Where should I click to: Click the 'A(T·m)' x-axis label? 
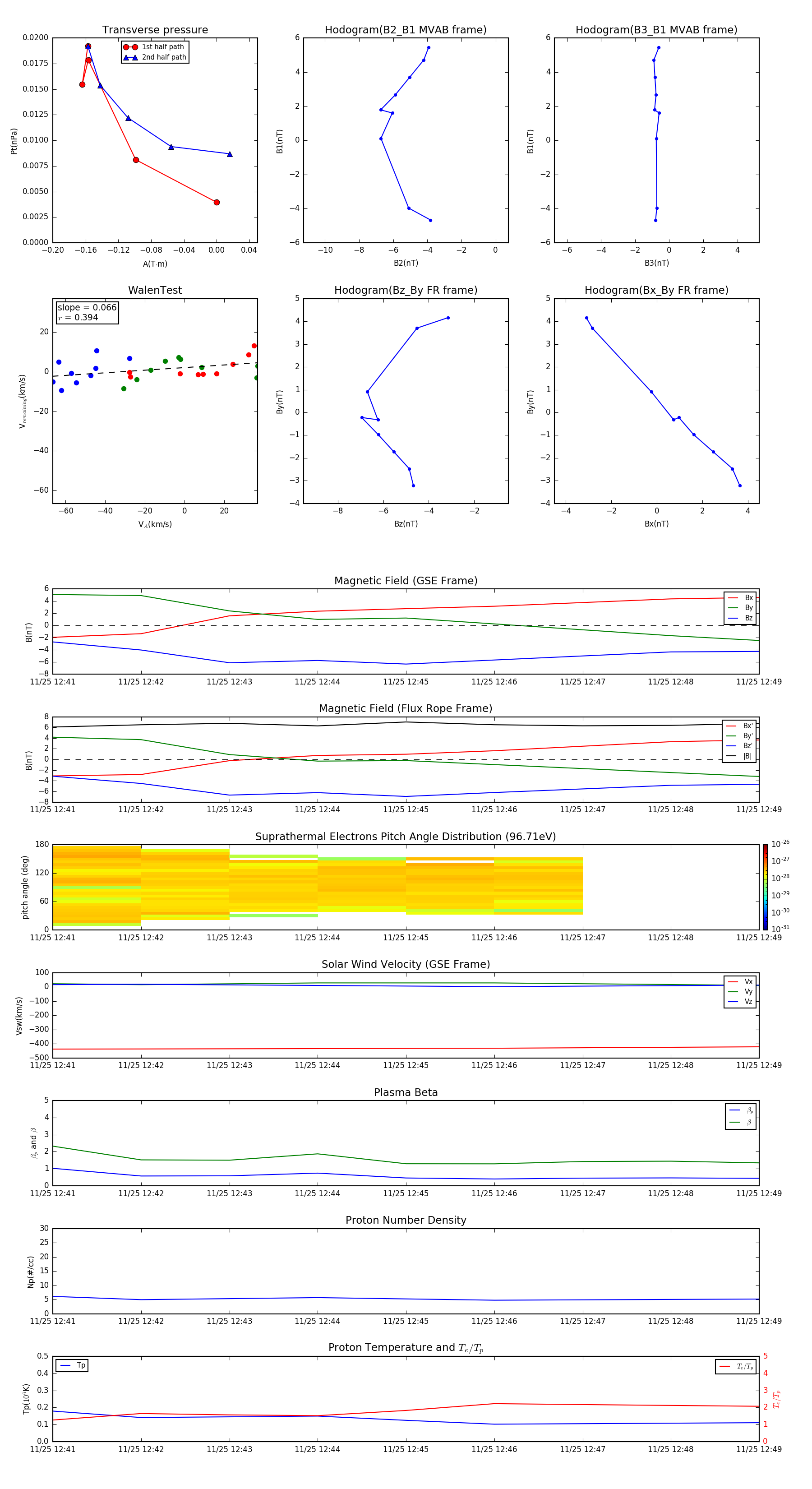155,264
